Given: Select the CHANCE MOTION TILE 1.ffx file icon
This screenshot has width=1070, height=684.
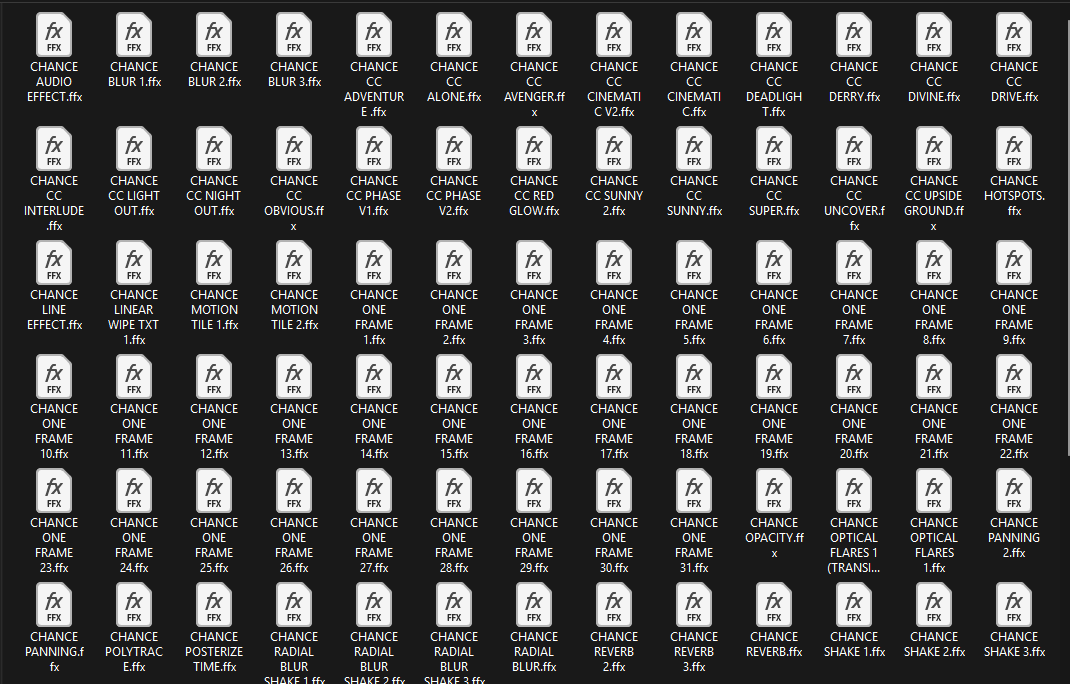Looking at the screenshot, I should (x=214, y=262).
